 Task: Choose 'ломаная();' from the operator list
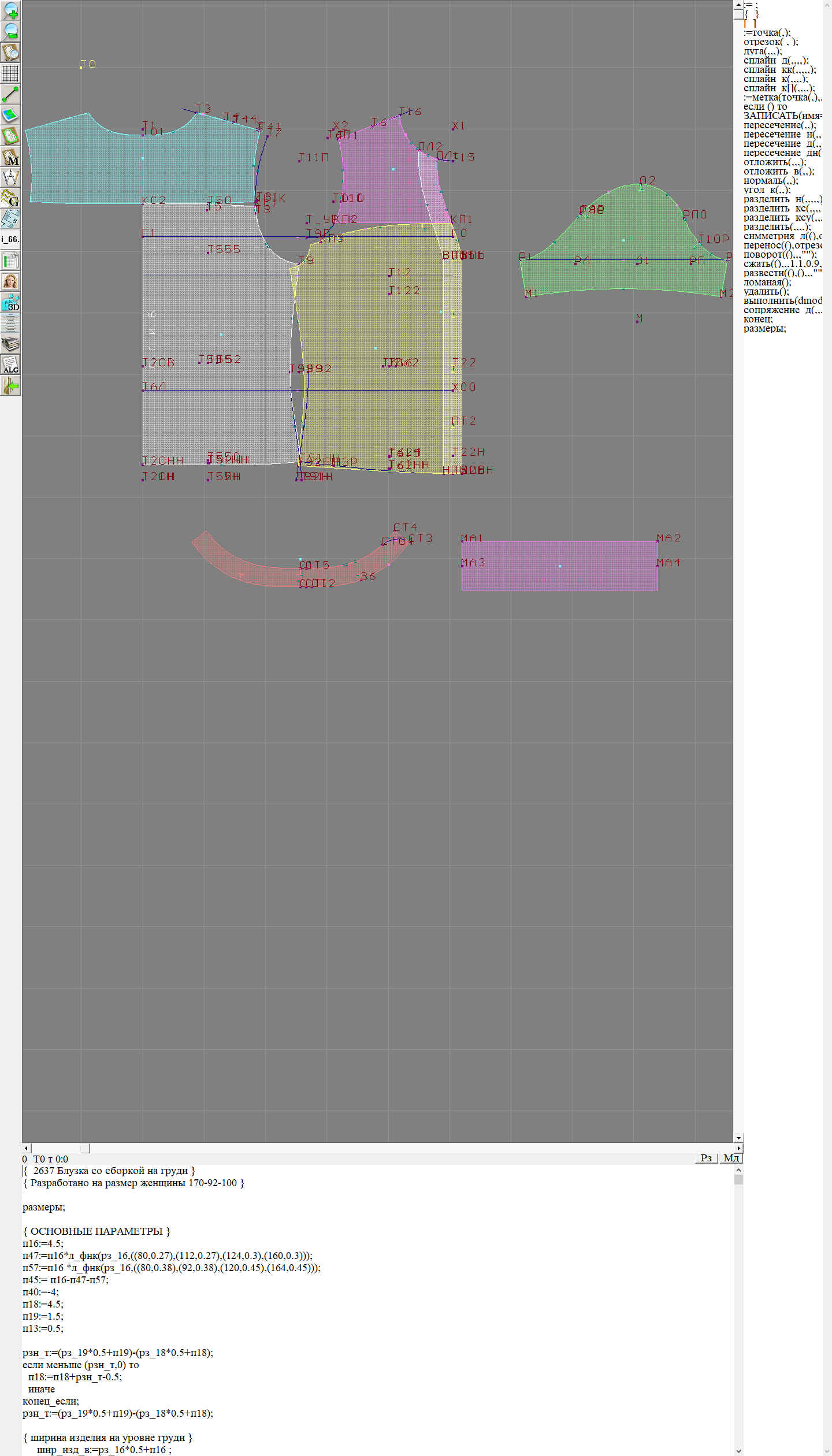tap(767, 282)
